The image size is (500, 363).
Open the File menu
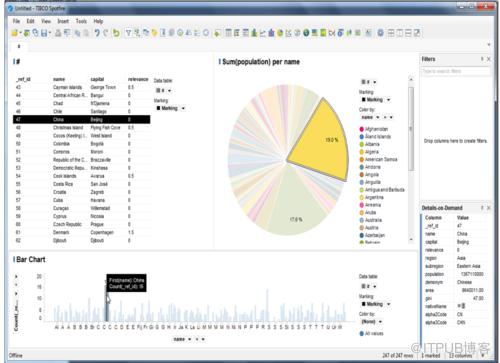tap(16, 21)
